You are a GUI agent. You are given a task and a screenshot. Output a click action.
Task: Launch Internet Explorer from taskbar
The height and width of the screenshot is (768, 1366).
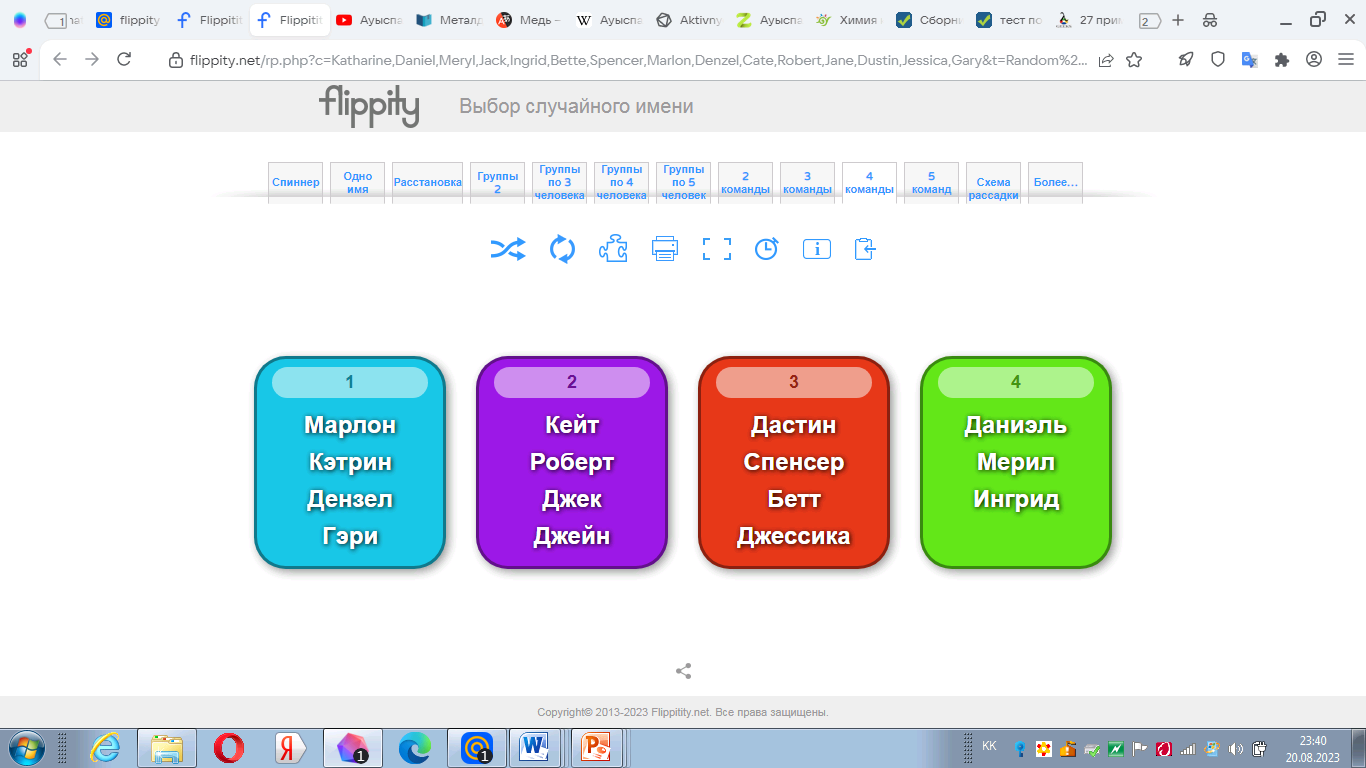coord(105,748)
